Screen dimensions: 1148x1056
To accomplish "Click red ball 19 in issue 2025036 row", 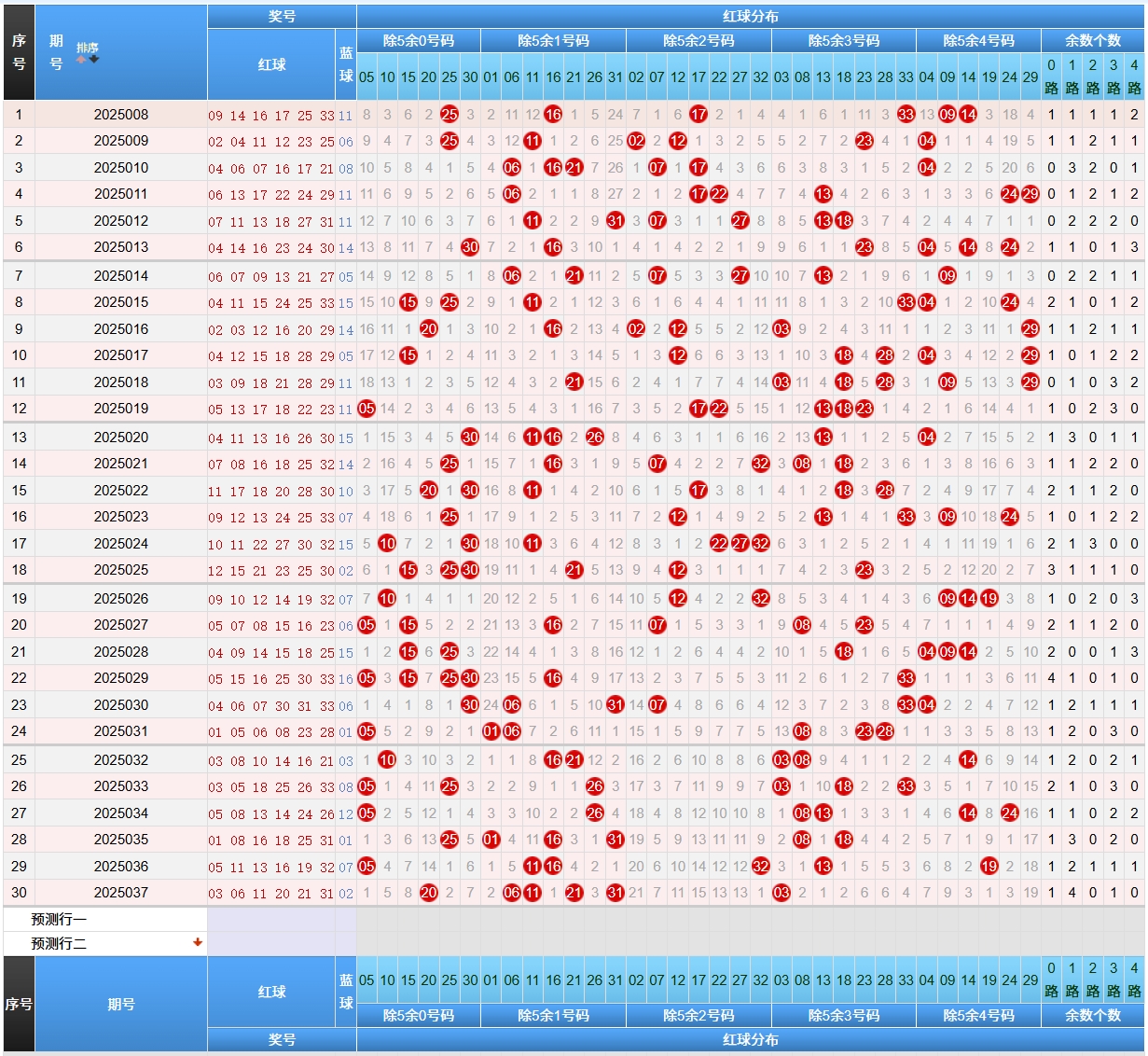I will coord(989,867).
